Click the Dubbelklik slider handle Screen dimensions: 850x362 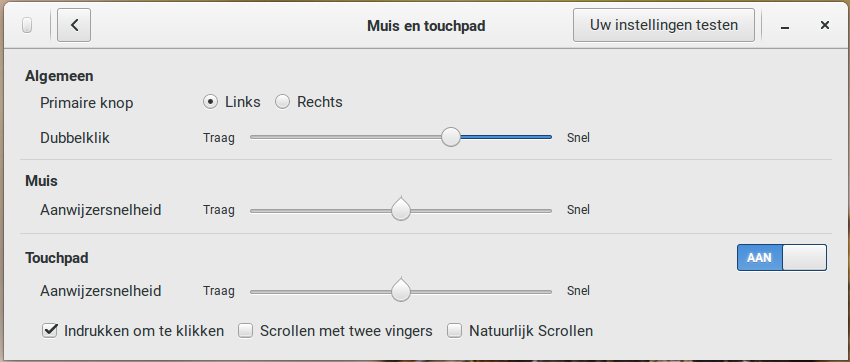(x=450, y=137)
